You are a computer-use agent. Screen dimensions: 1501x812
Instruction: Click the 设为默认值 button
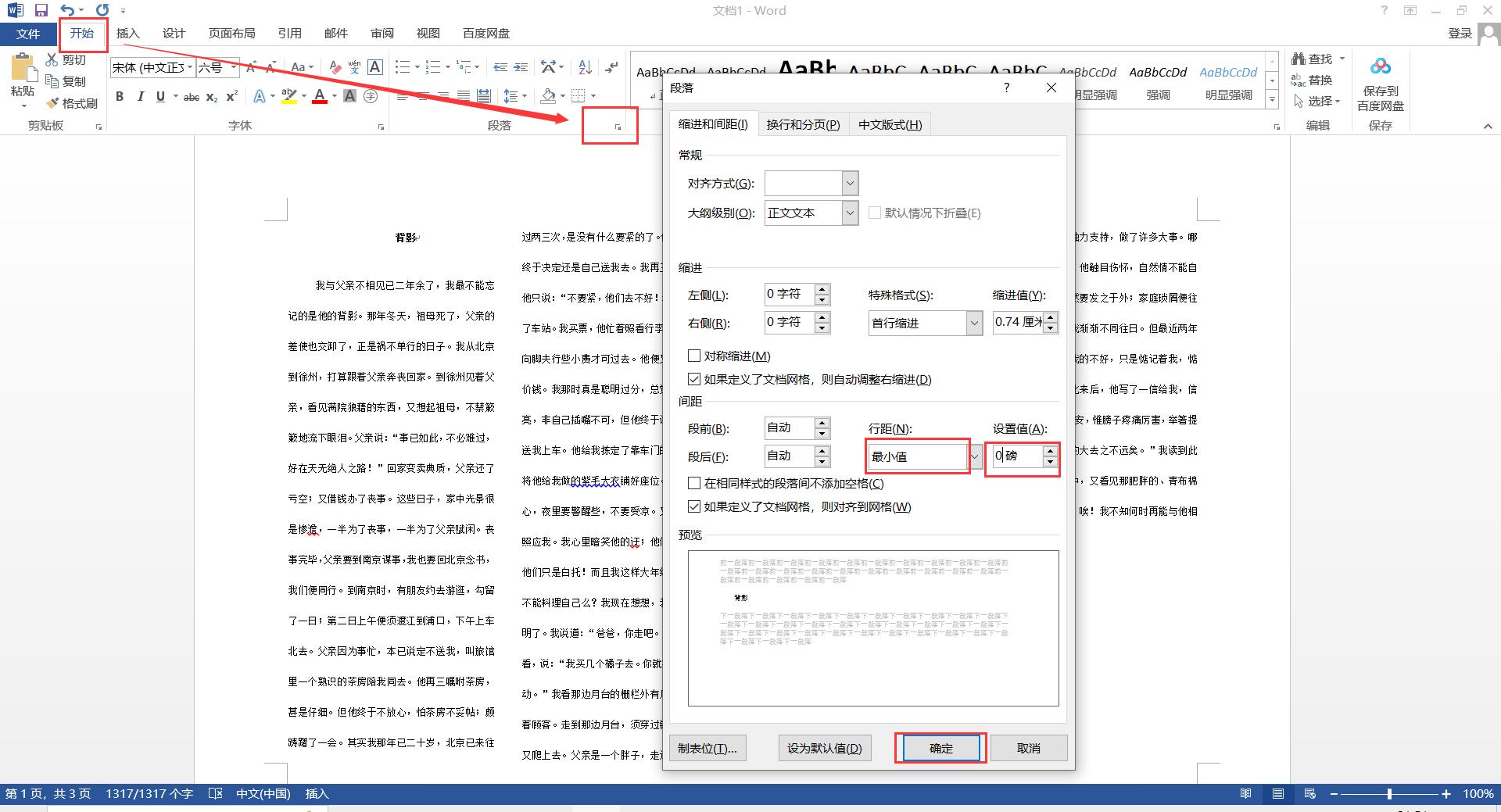coord(824,748)
